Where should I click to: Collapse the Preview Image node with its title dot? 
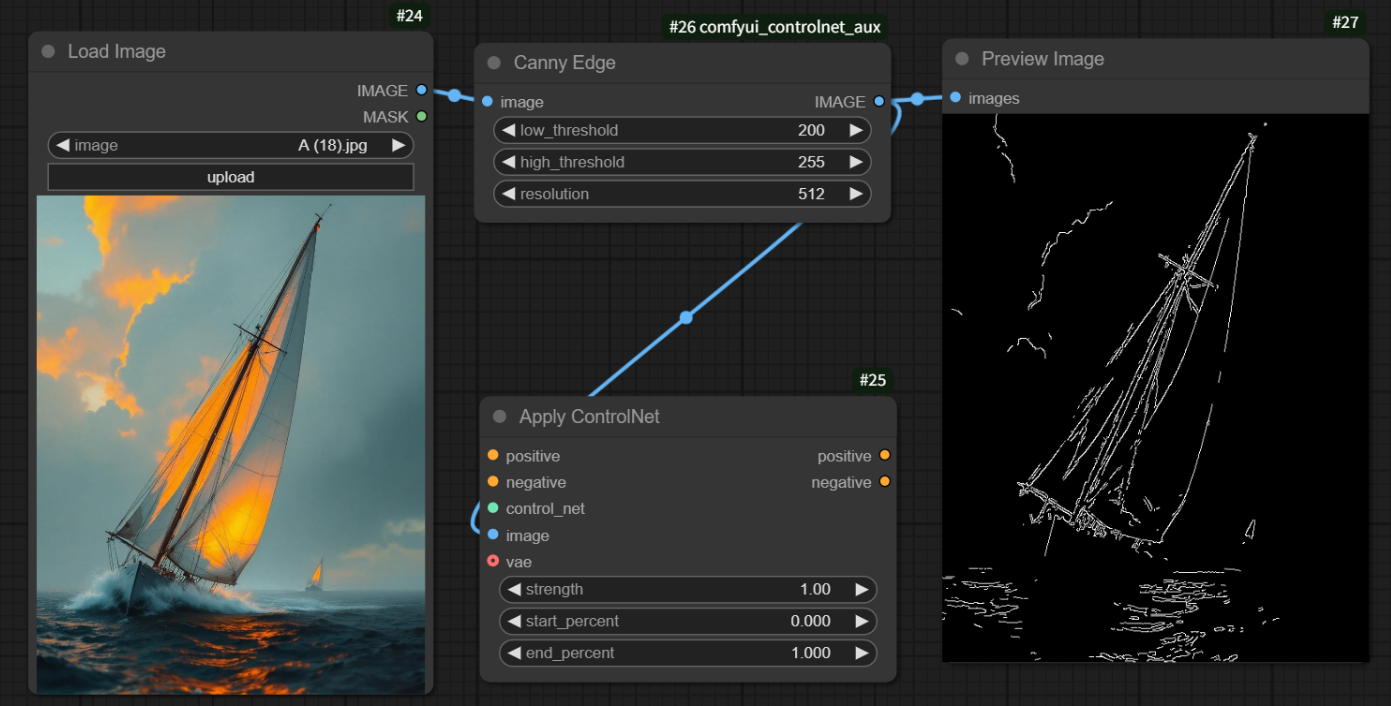click(x=960, y=58)
